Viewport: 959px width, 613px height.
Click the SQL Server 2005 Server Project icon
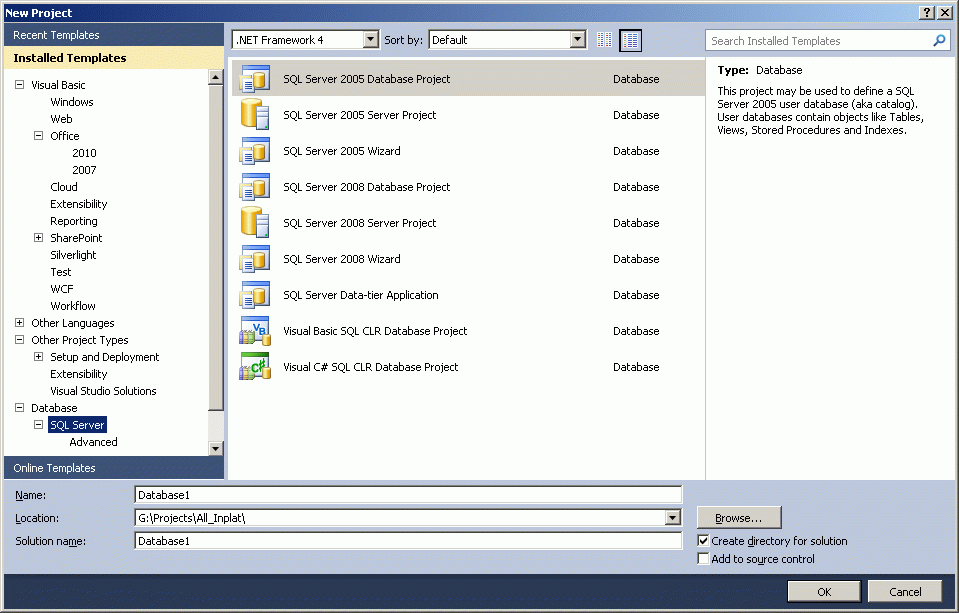tap(255, 114)
